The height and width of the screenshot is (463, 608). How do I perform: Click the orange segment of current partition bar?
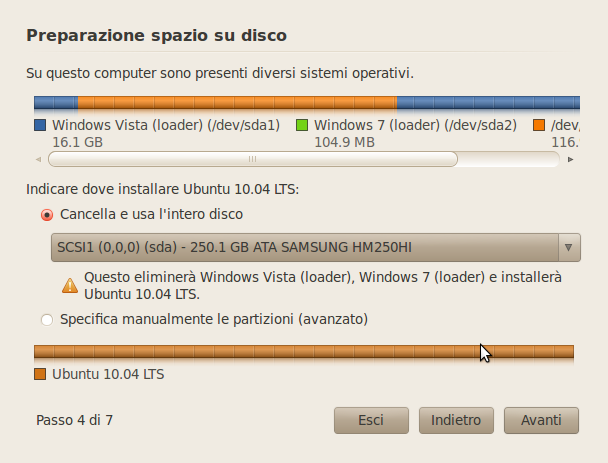(237, 103)
